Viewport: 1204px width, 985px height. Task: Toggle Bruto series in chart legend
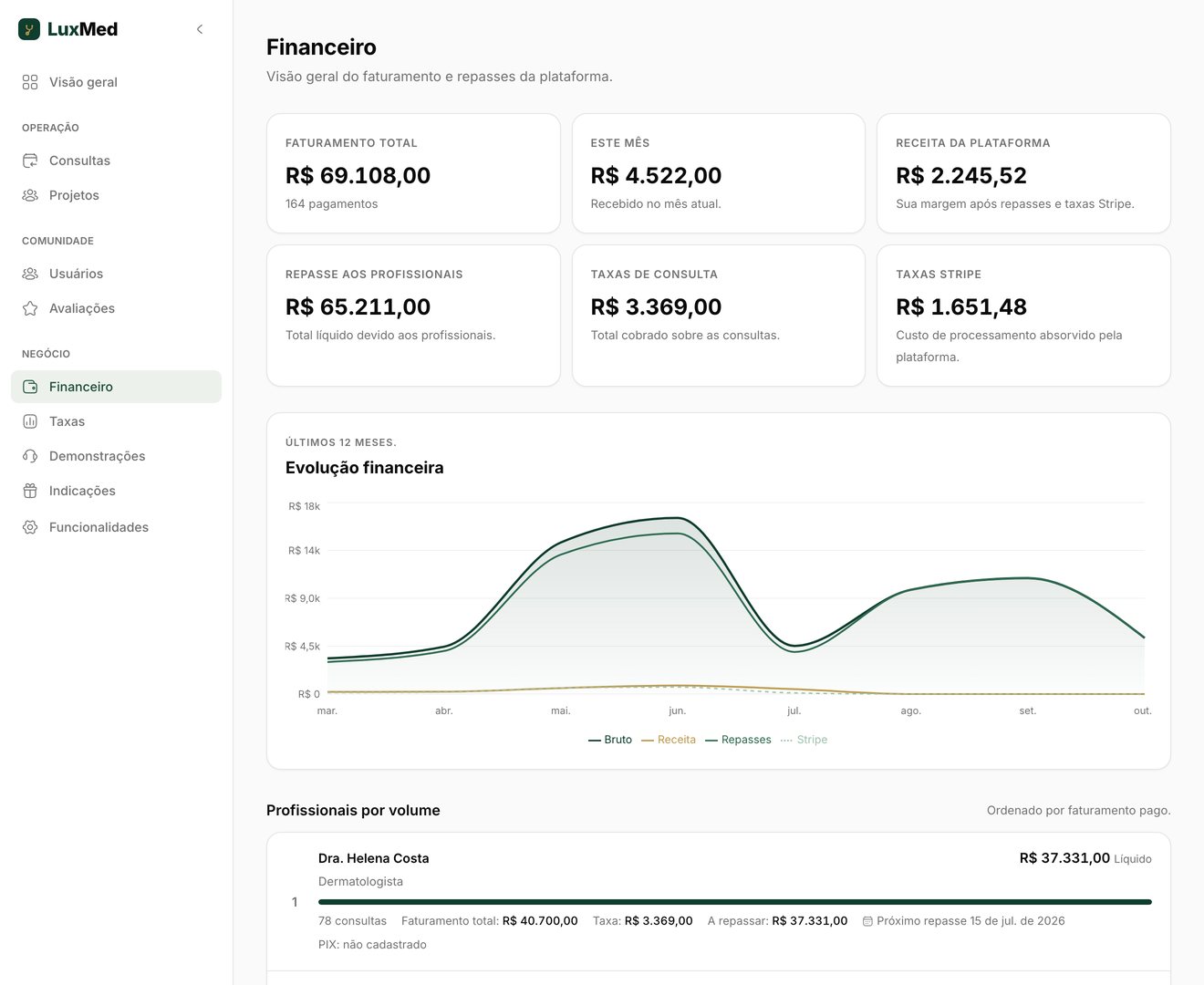click(x=610, y=740)
